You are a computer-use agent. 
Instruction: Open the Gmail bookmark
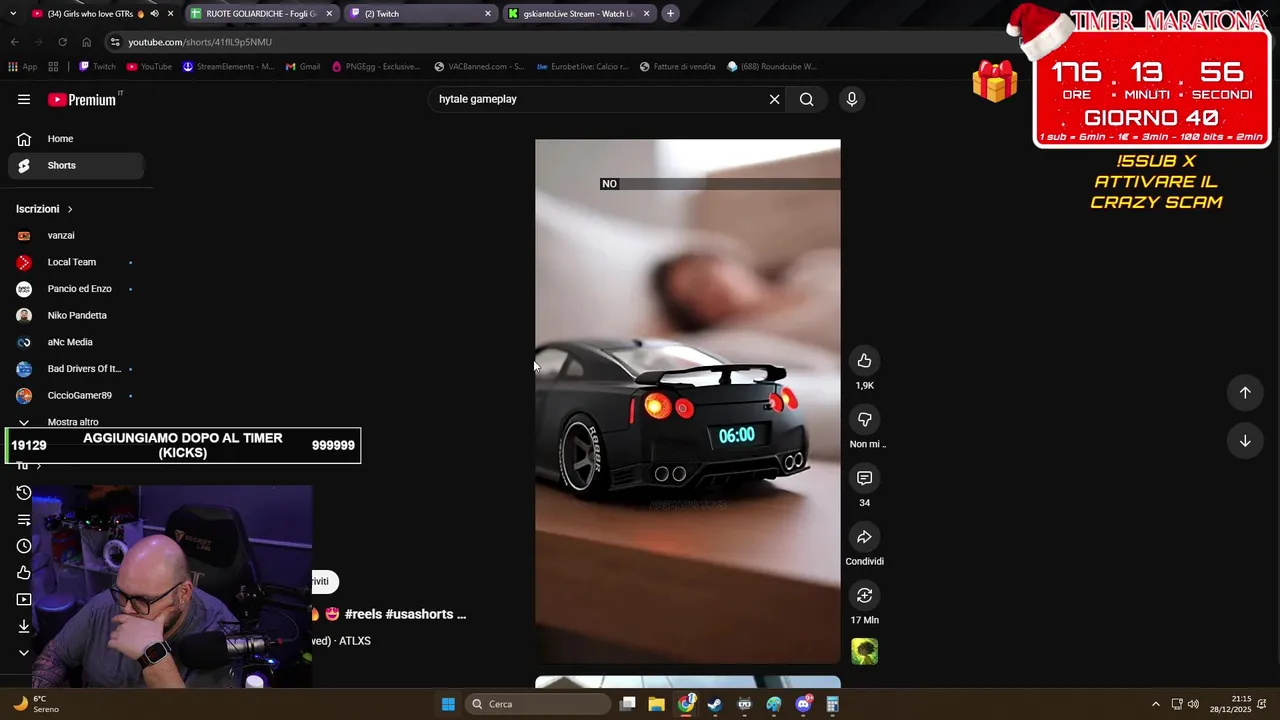(303, 67)
